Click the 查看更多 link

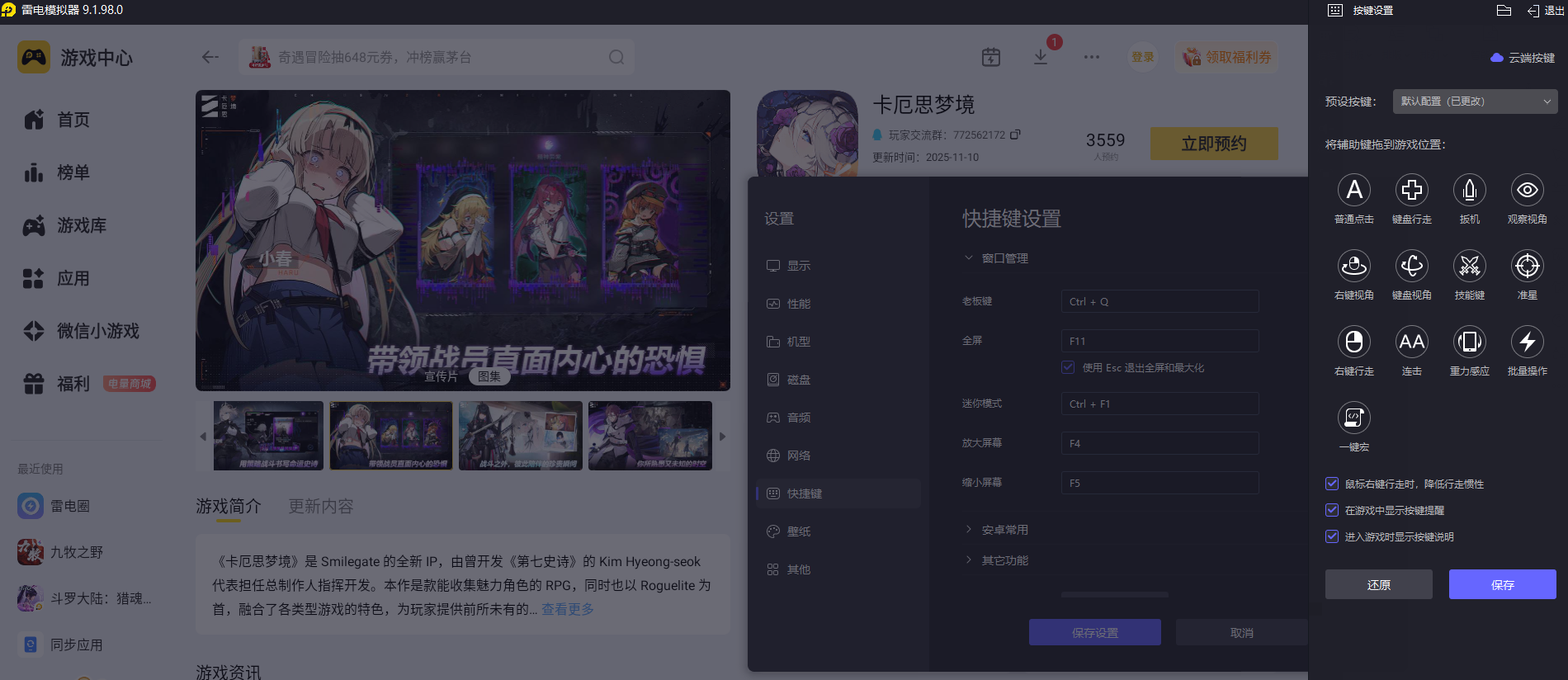(568, 609)
